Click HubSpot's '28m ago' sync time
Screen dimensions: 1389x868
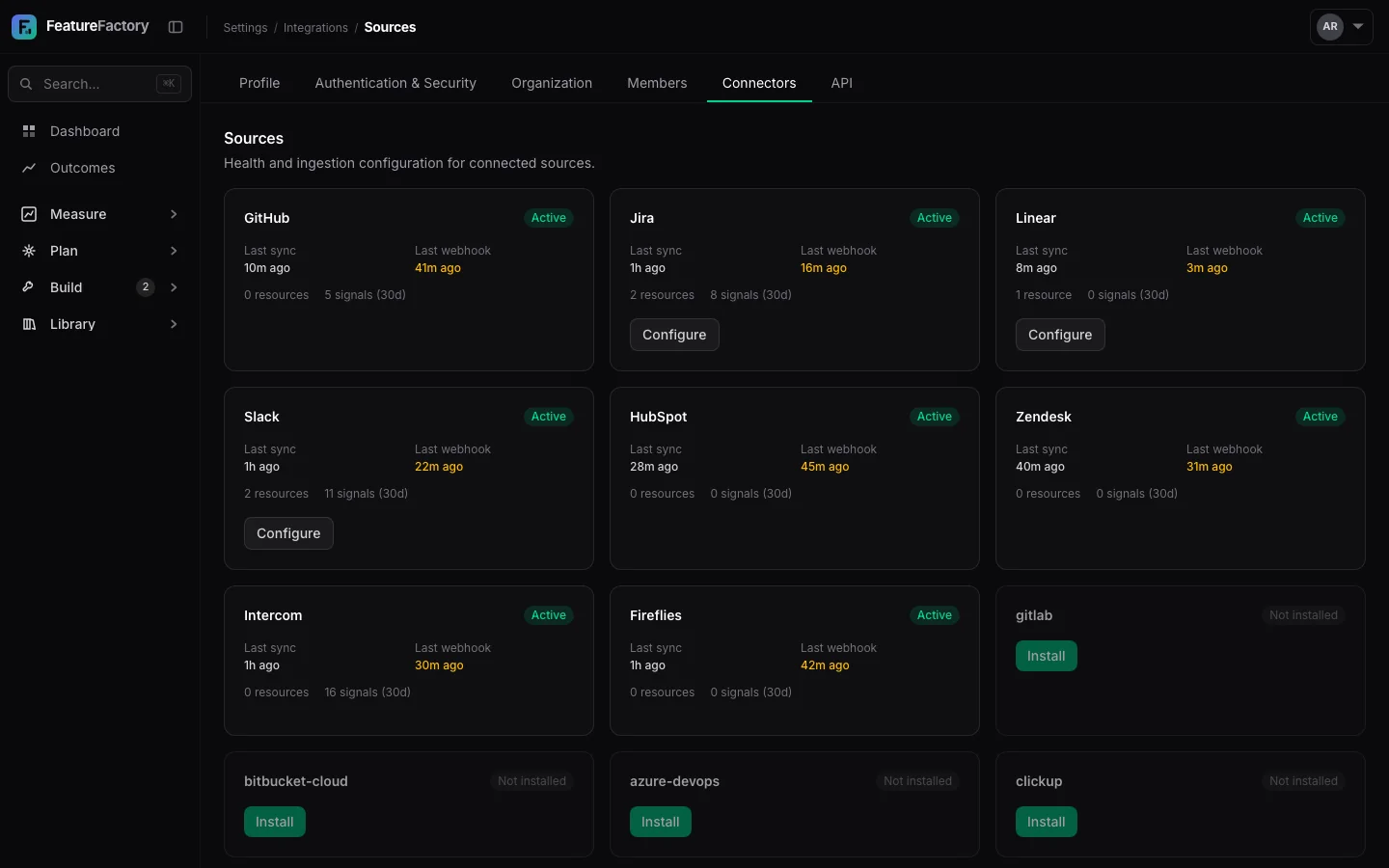tap(654, 467)
